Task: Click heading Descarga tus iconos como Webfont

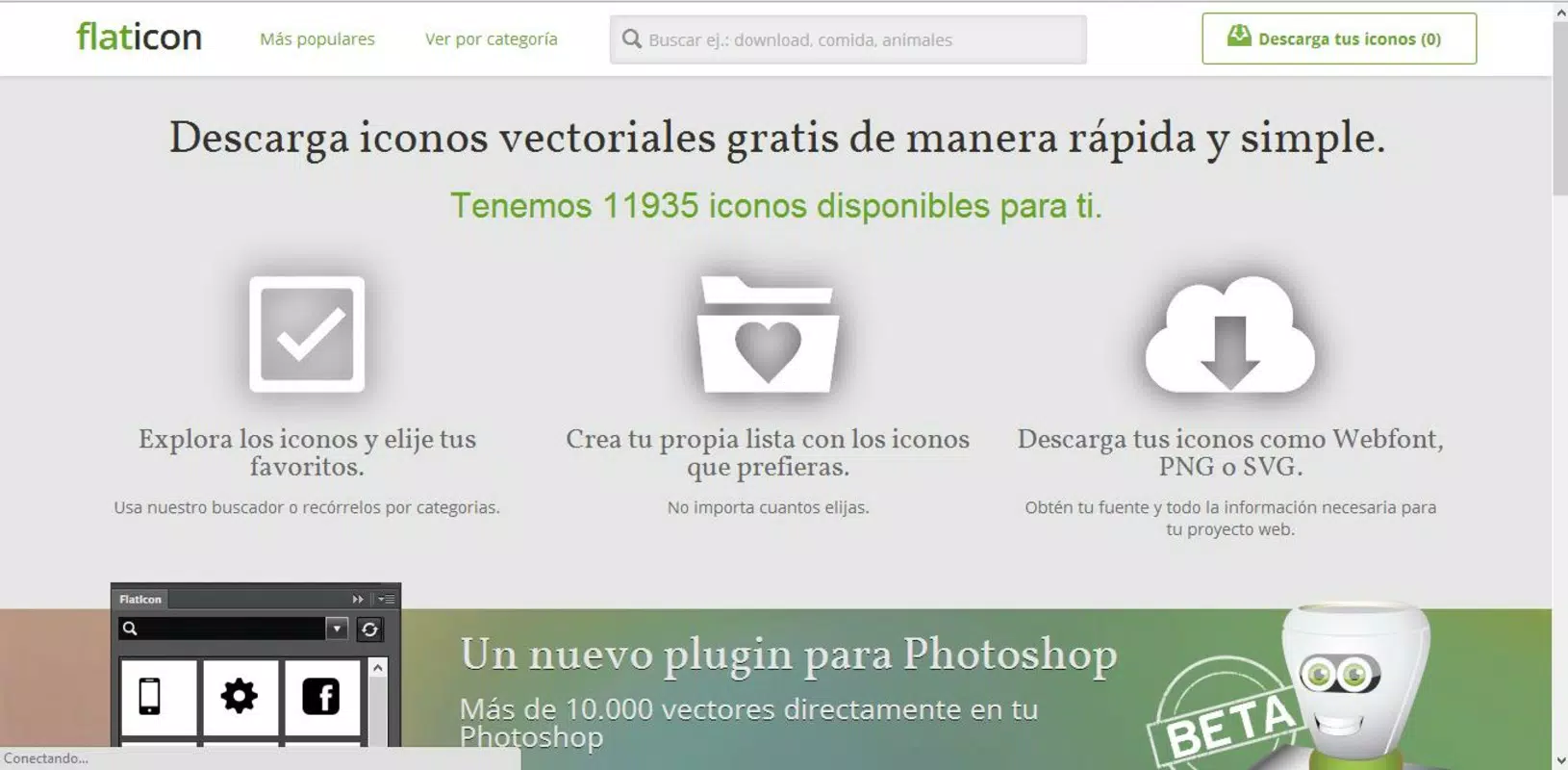Action: [x=1230, y=452]
